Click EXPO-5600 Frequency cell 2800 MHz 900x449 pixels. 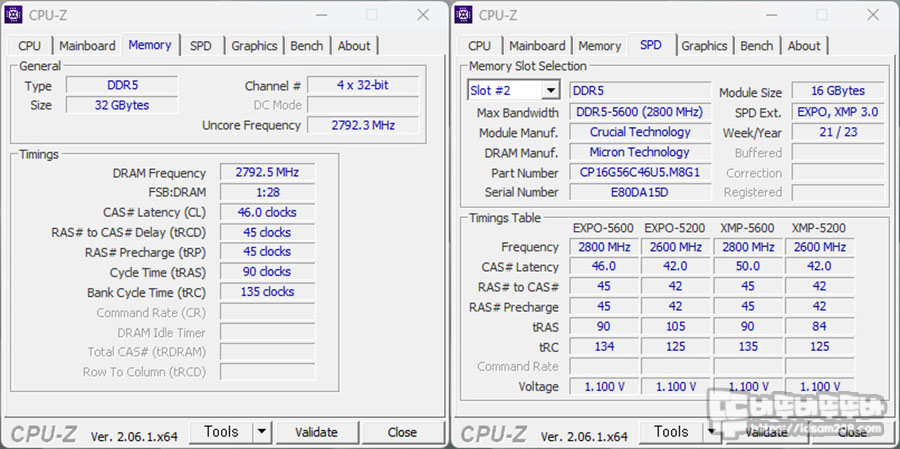pyautogui.click(x=604, y=247)
